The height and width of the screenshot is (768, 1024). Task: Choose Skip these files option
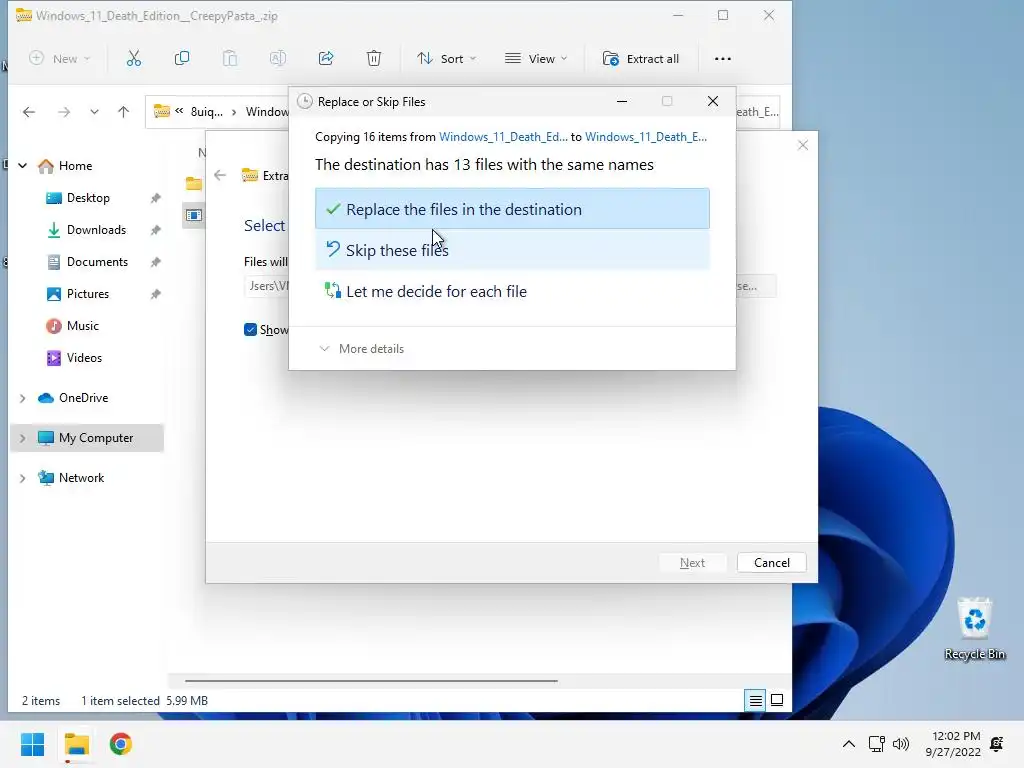pos(512,250)
